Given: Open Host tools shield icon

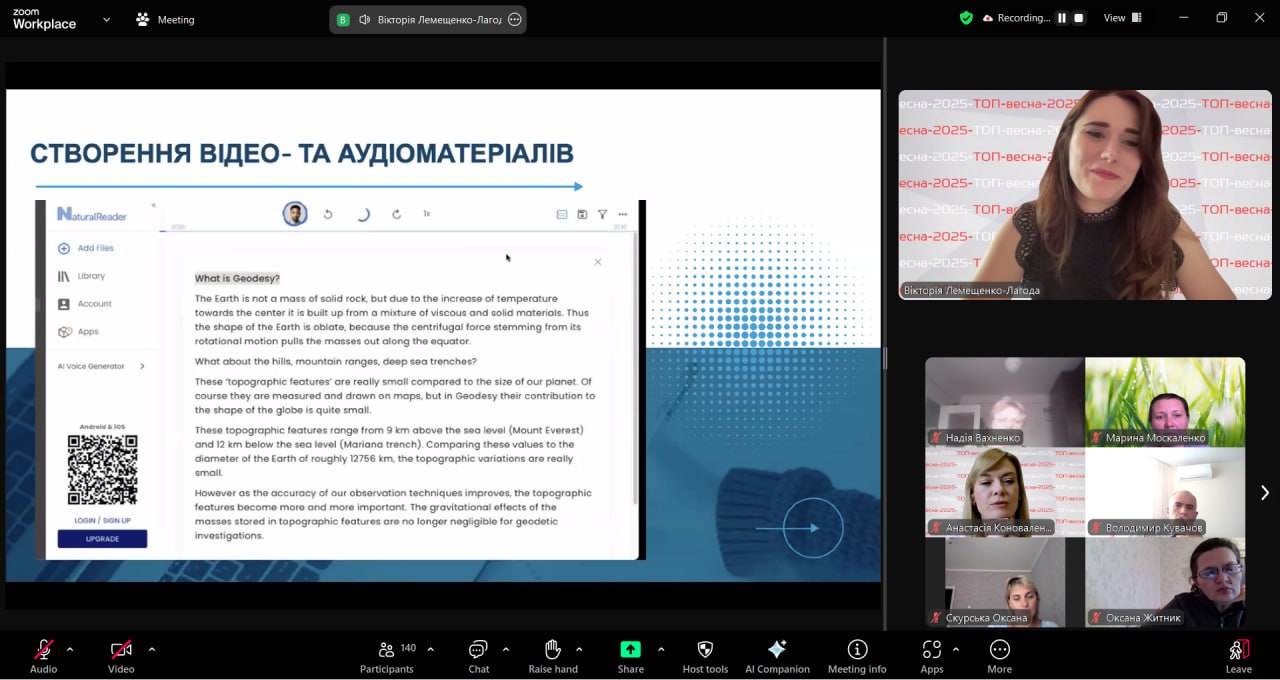Looking at the screenshot, I should 705,656.
